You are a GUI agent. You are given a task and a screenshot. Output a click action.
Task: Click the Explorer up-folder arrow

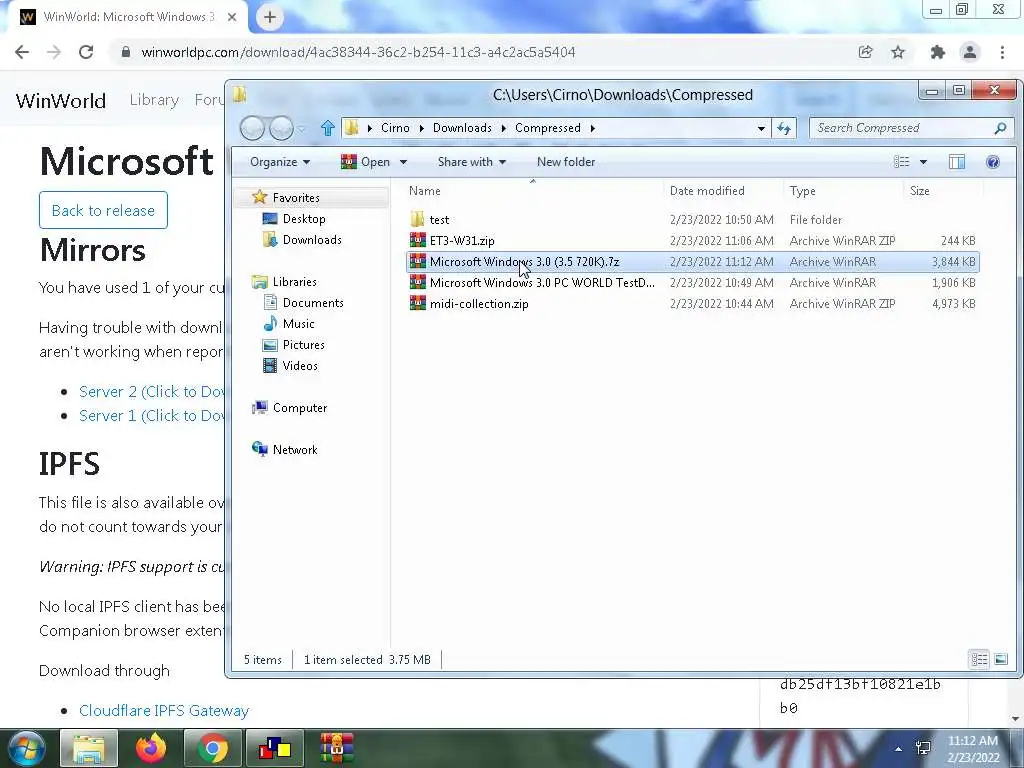coord(328,128)
